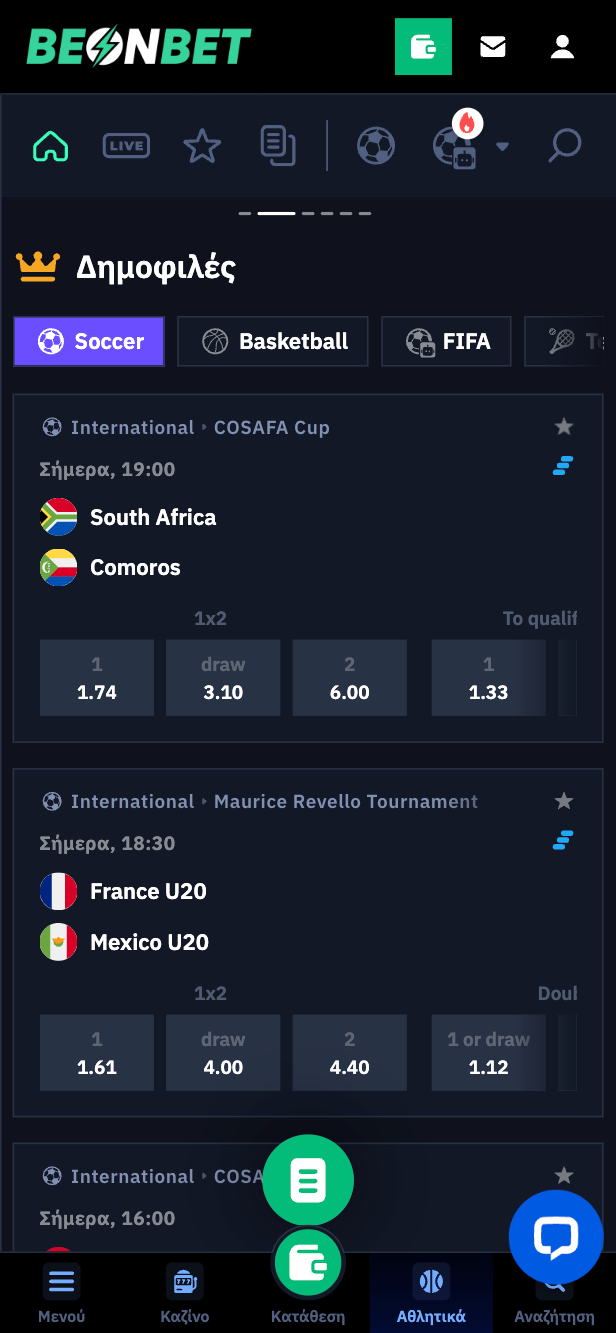Go to the sportsbook home icon
The image size is (616, 1333).
click(x=50, y=146)
